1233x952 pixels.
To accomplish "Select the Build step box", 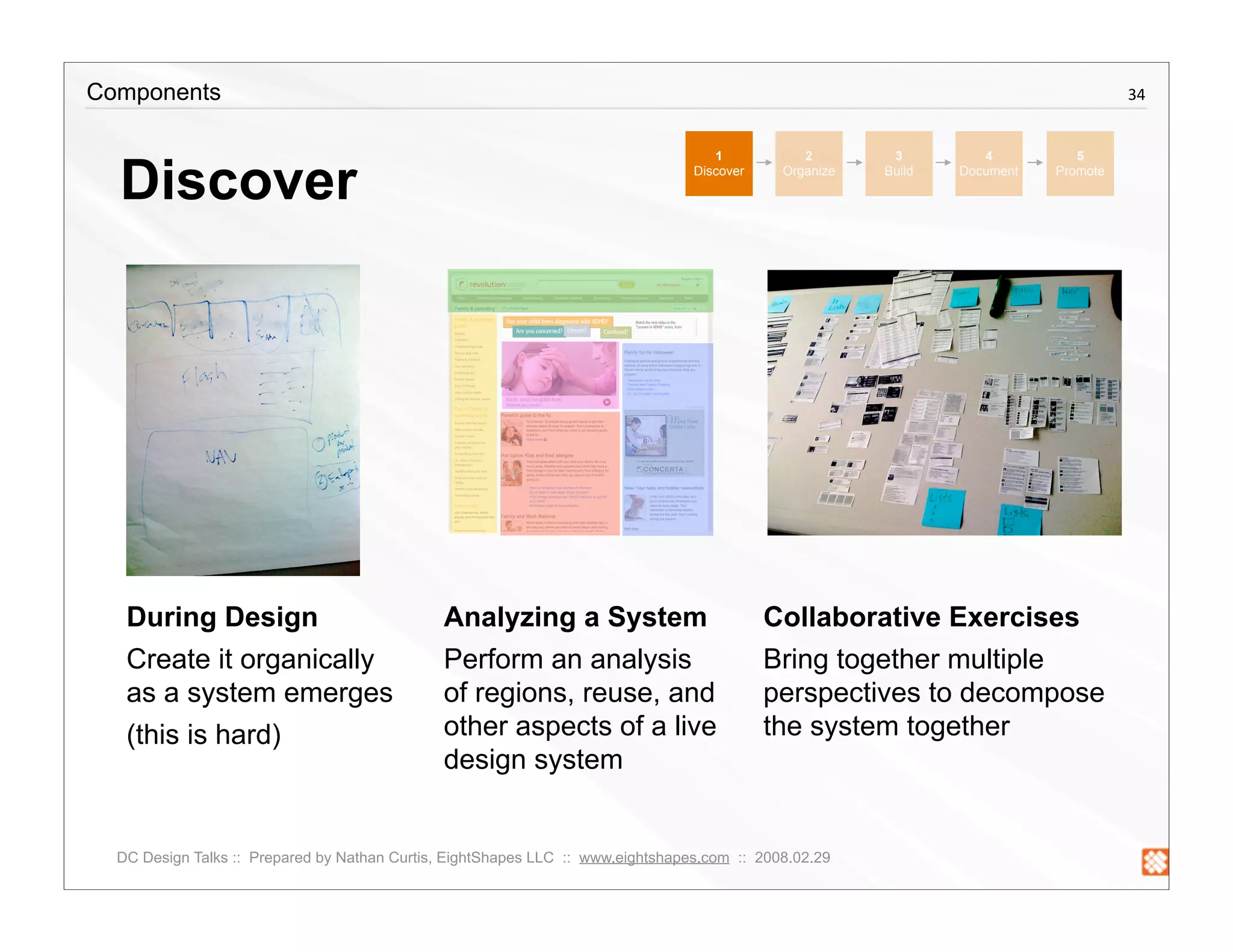I will pos(898,164).
